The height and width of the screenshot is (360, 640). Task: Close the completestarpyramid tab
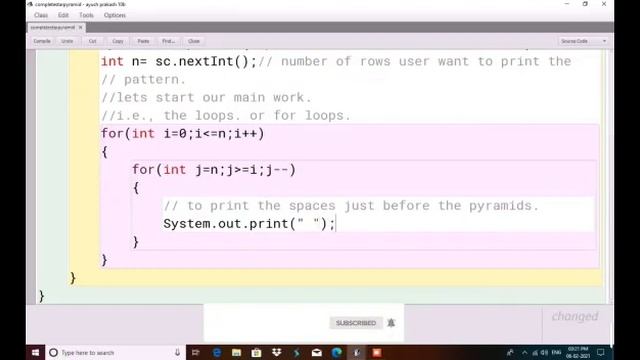(x=80, y=27)
